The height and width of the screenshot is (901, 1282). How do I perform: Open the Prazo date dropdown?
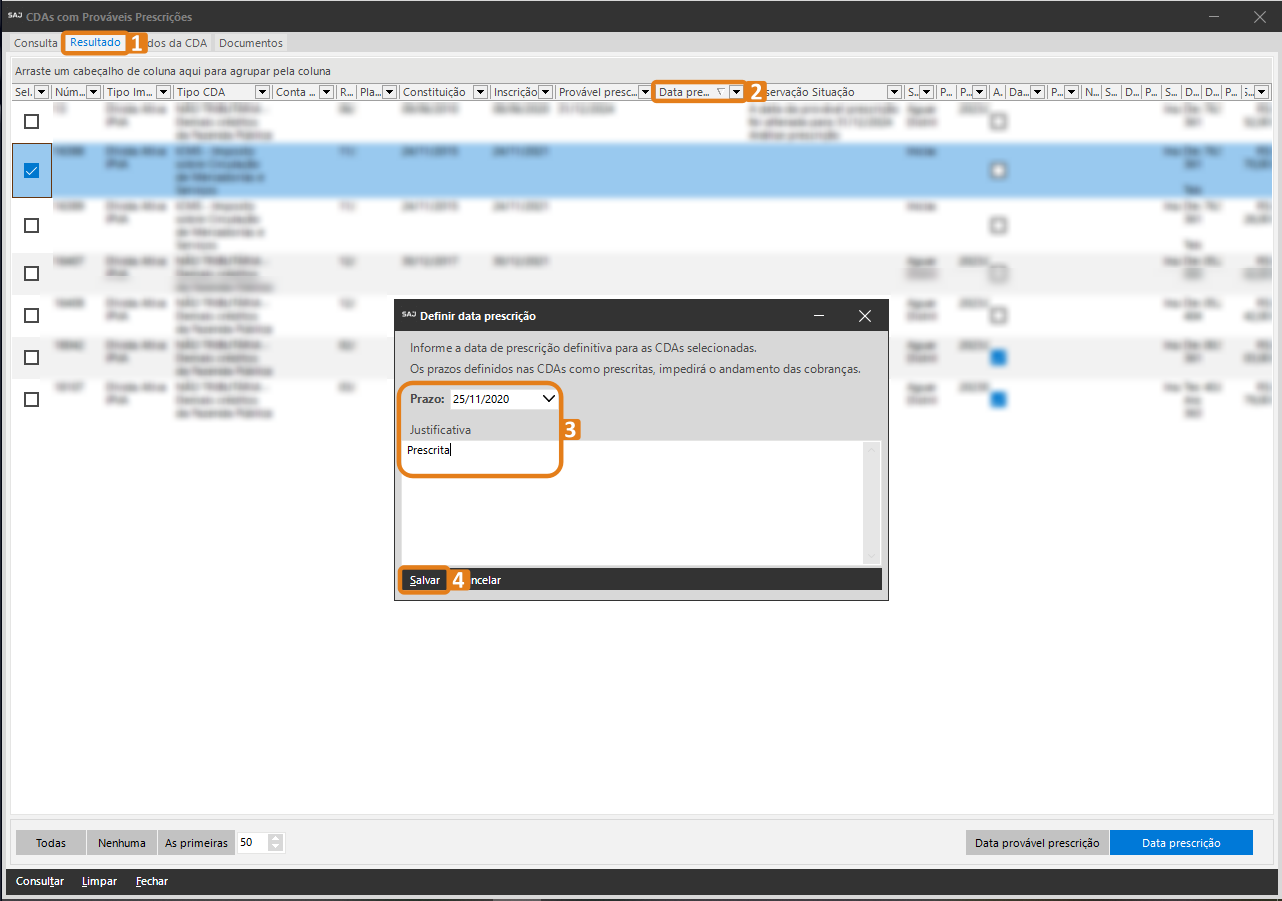pyautogui.click(x=548, y=398)
